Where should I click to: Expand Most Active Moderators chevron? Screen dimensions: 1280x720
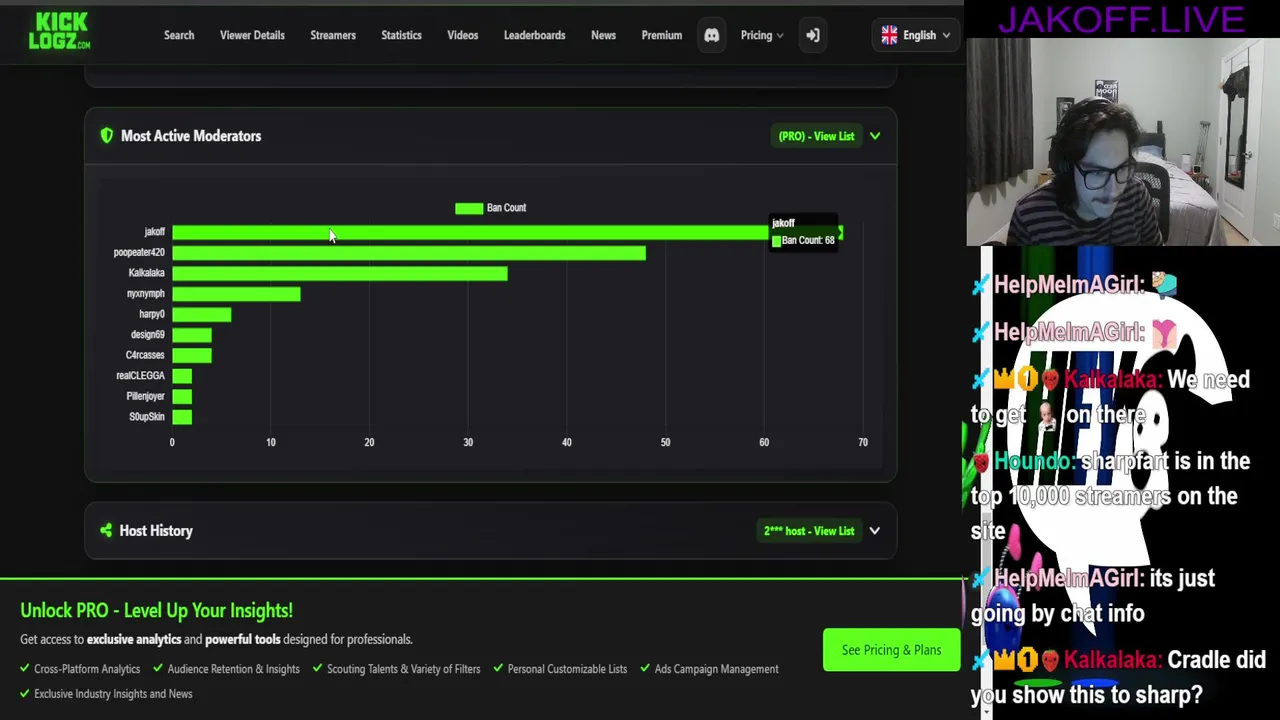(875, 136)
